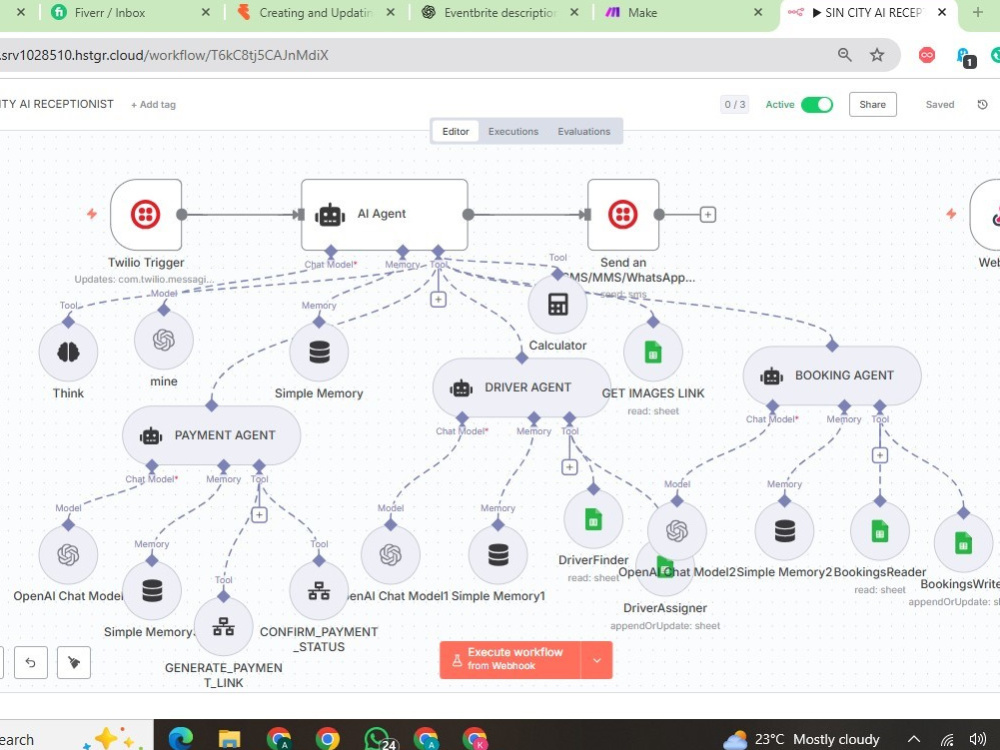1000x750 pixels.
Task: Select the Simple Memory node under Payment Agent
Action: coord(152,591)
